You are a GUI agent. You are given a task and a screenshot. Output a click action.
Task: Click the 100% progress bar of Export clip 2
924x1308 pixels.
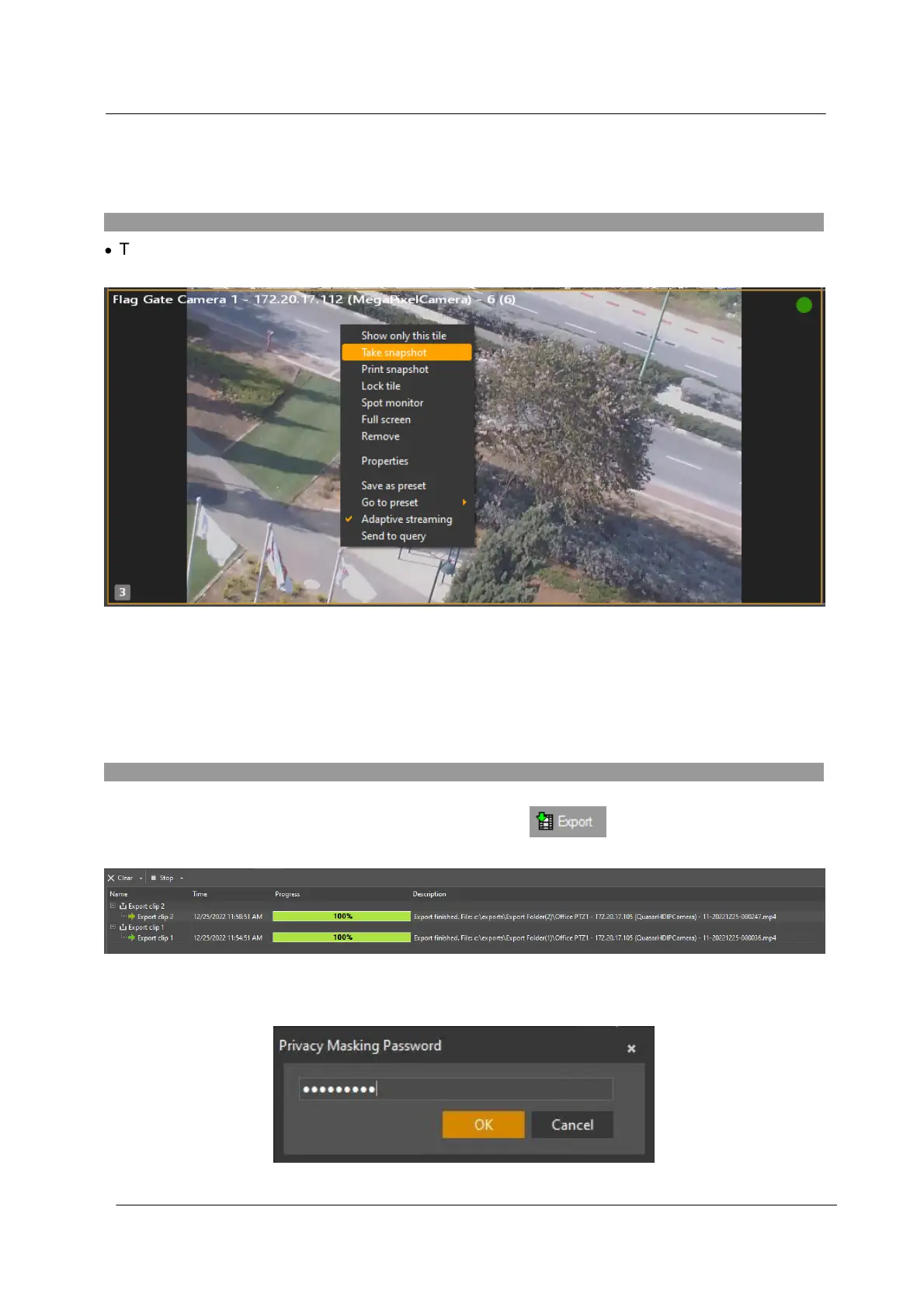342,917
